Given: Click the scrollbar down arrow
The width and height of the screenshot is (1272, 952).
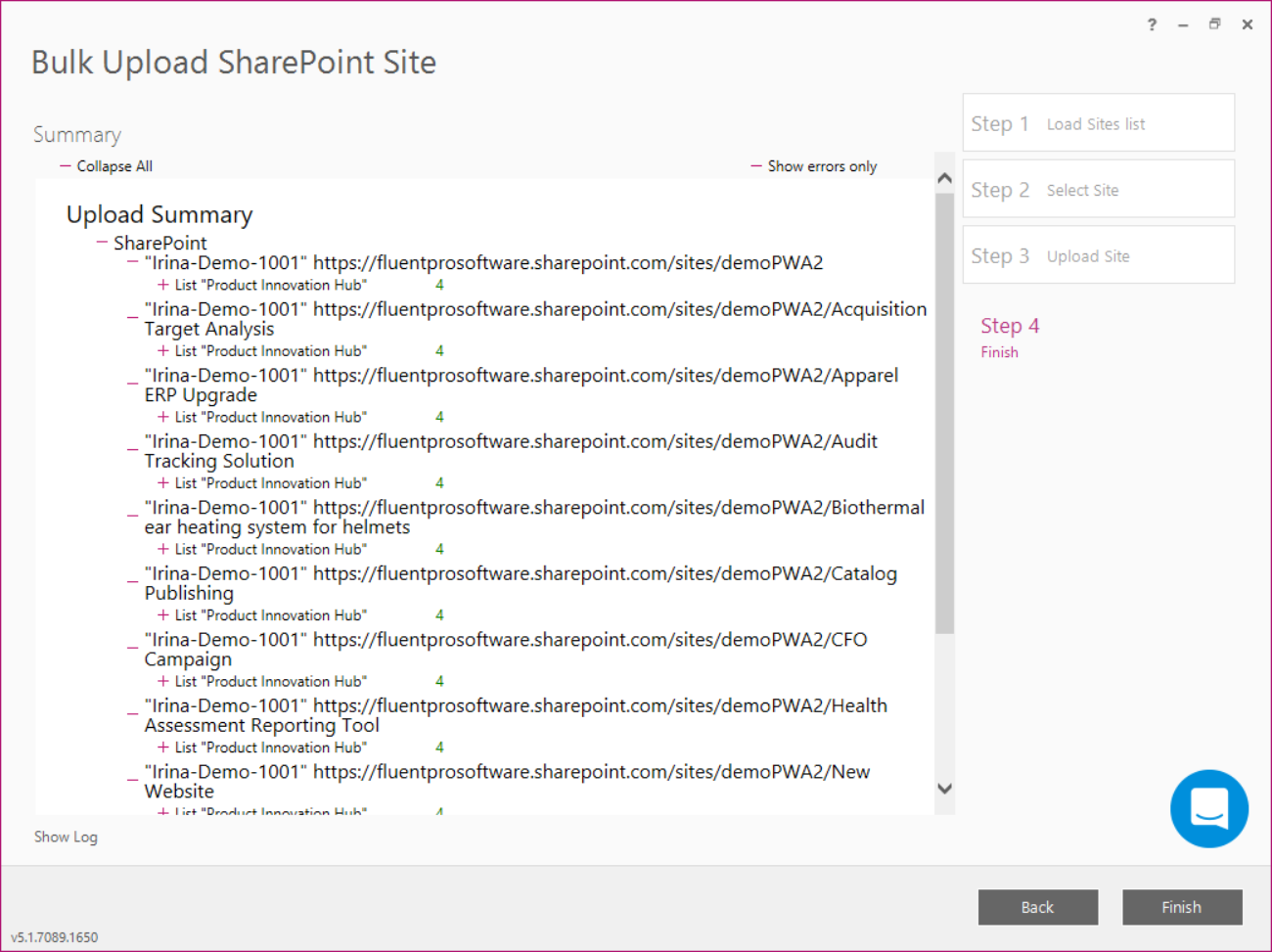Looking at the screenshot, I should point(944,789).
